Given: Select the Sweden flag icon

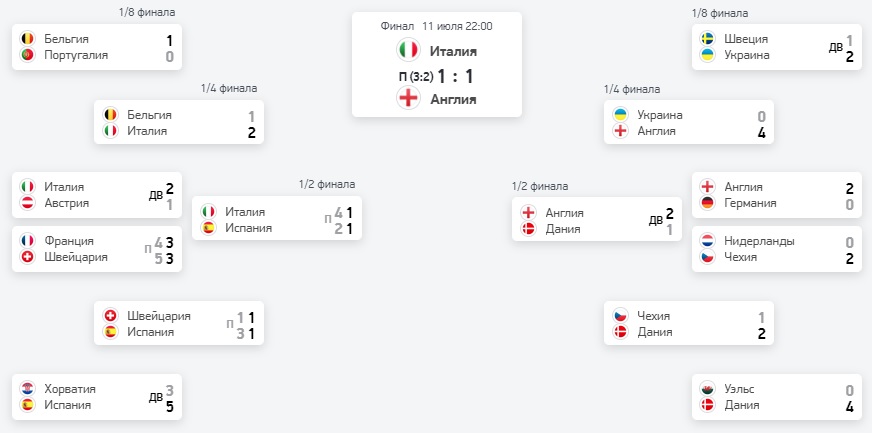Looking at the screenshot, I should pyautogui.click(x=707, y=39).
